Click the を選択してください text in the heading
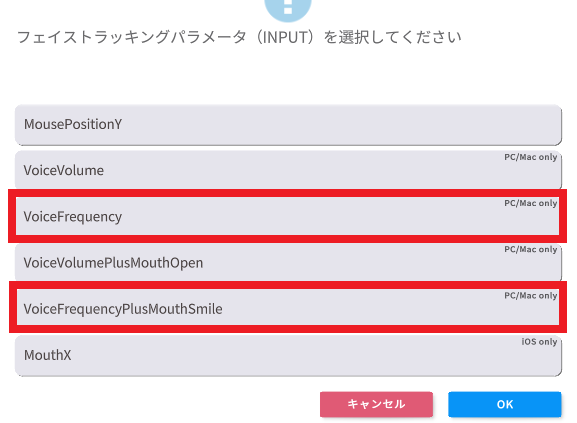 (392, 38)
